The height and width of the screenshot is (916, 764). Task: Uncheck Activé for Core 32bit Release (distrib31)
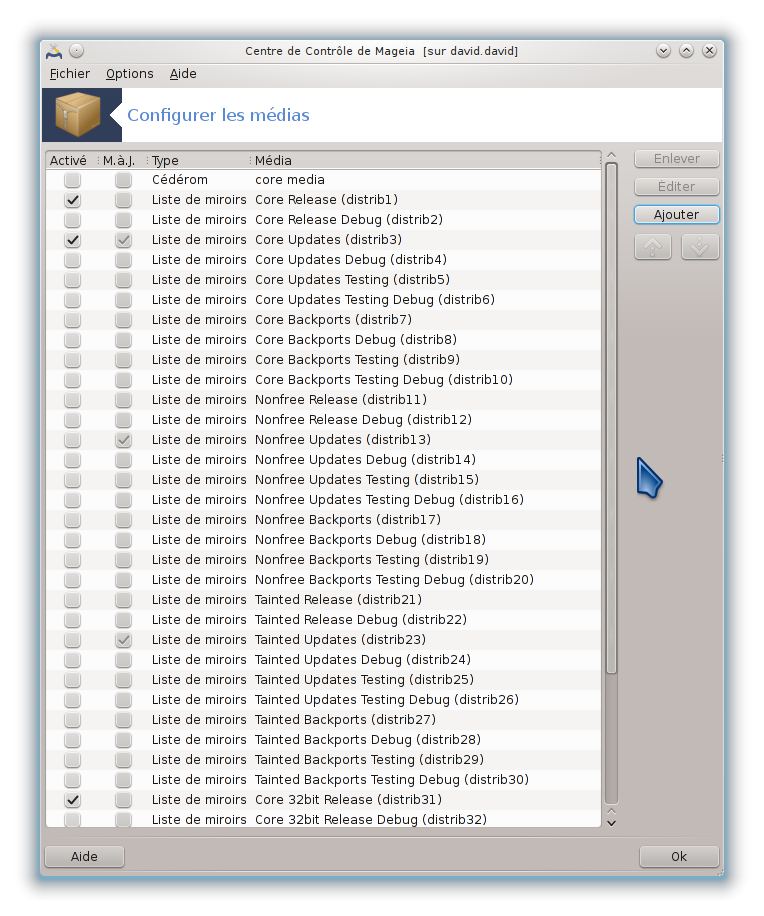click(x=72, y=800)
